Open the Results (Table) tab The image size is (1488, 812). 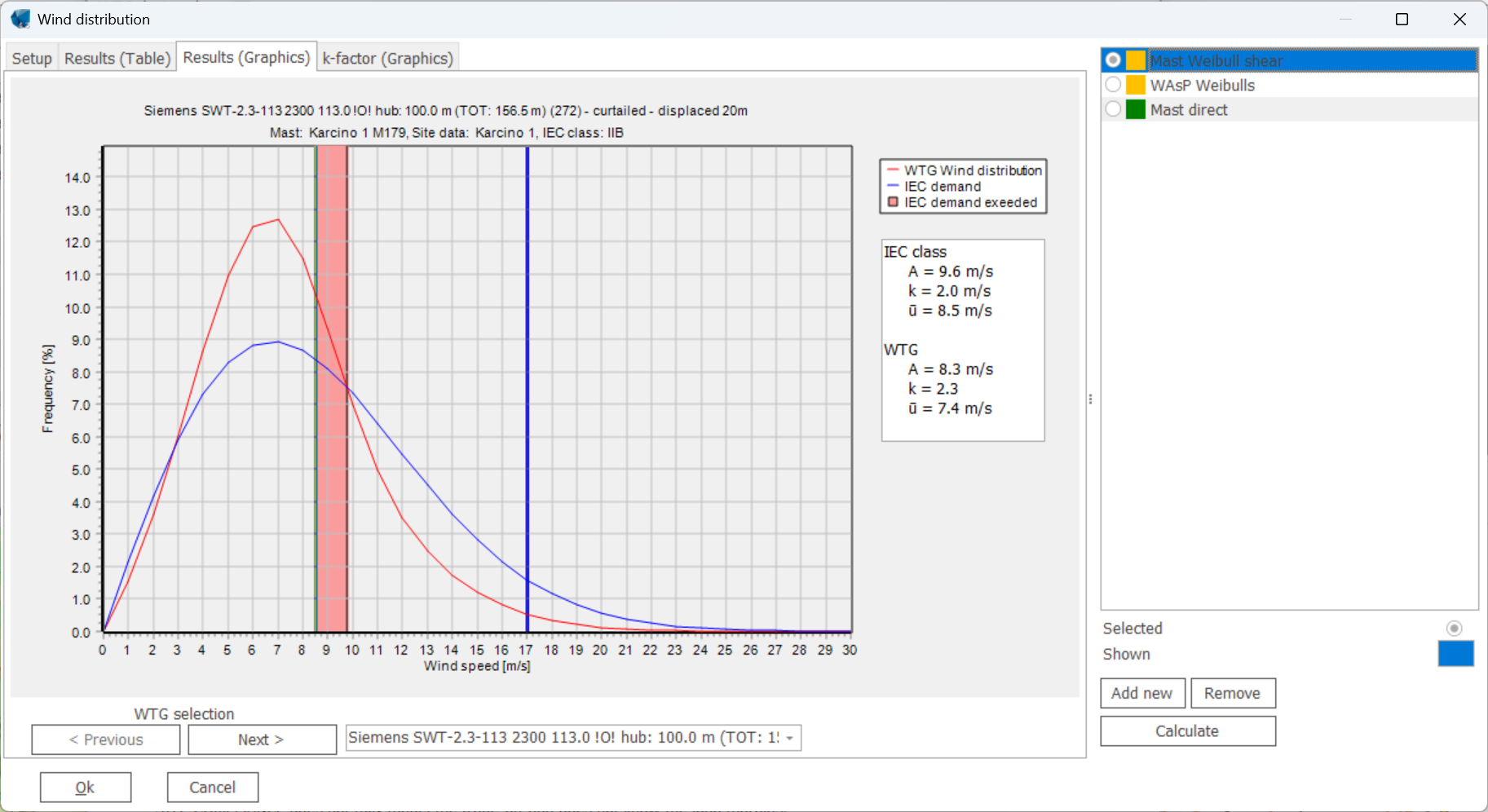pos(117,59)
